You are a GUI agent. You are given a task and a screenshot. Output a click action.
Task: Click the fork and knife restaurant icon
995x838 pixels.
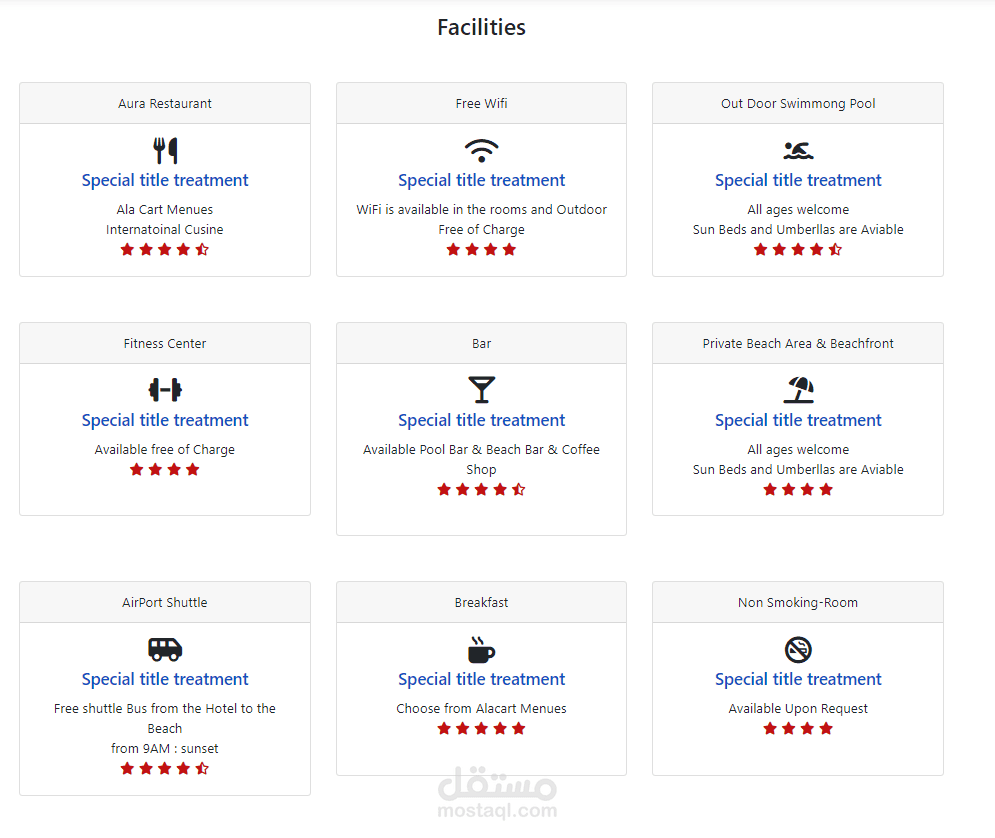click(x=165, y=151)
